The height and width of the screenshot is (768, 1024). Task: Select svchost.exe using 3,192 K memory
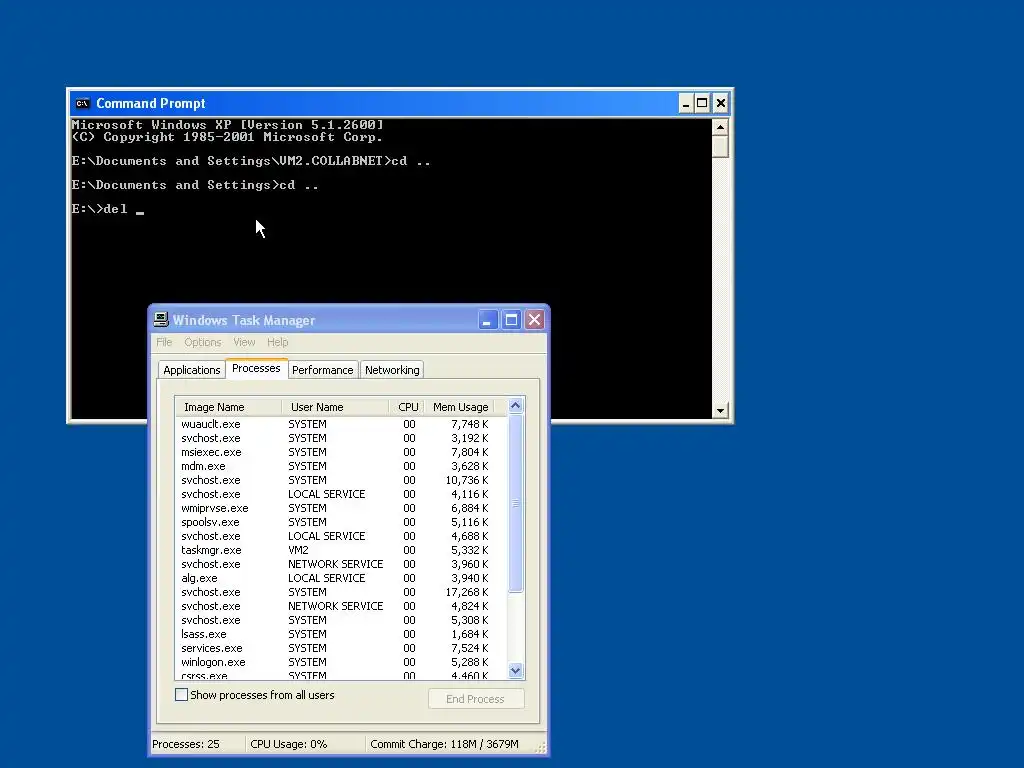(341, 438)
